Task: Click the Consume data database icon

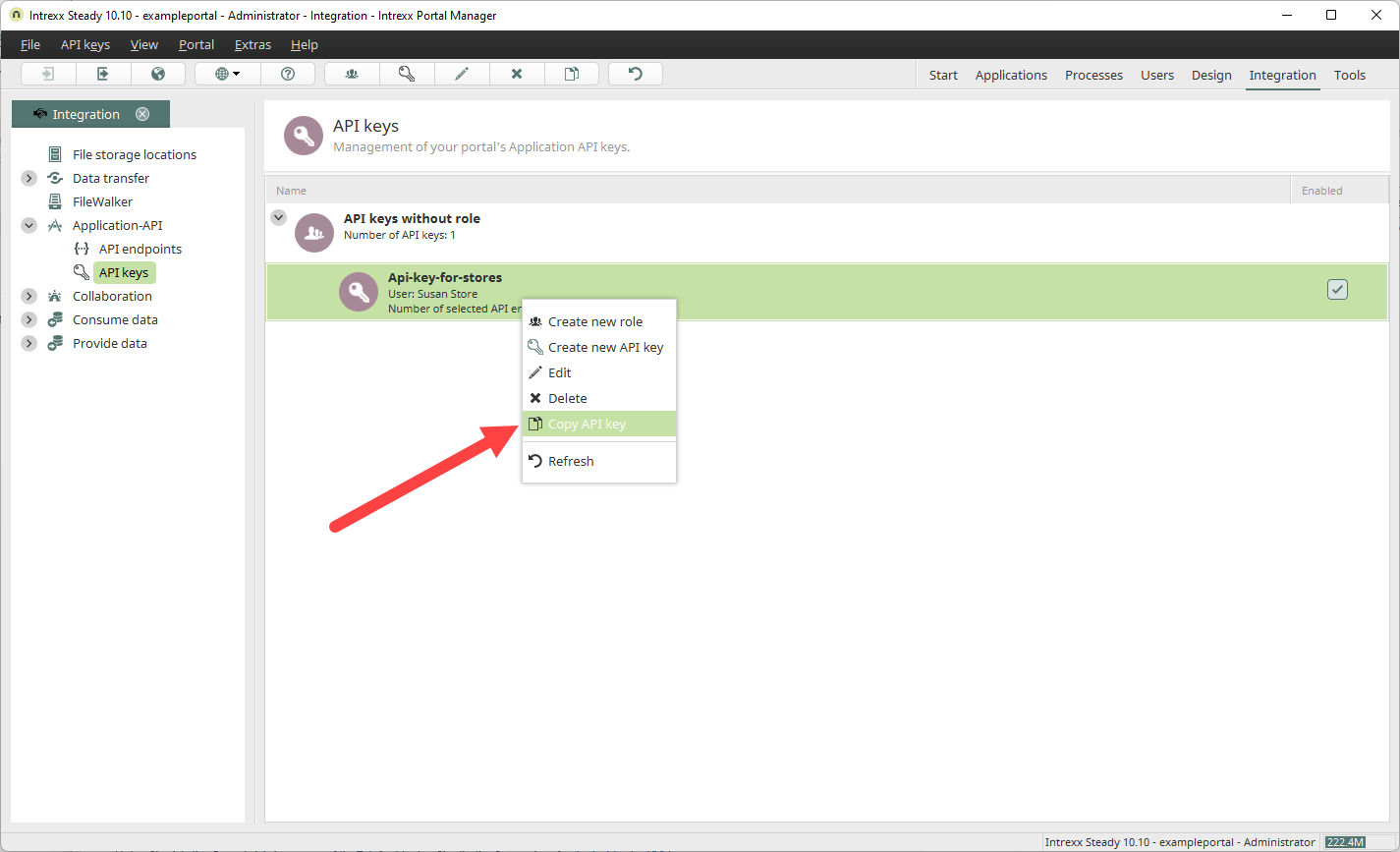Action: (55, 319)
